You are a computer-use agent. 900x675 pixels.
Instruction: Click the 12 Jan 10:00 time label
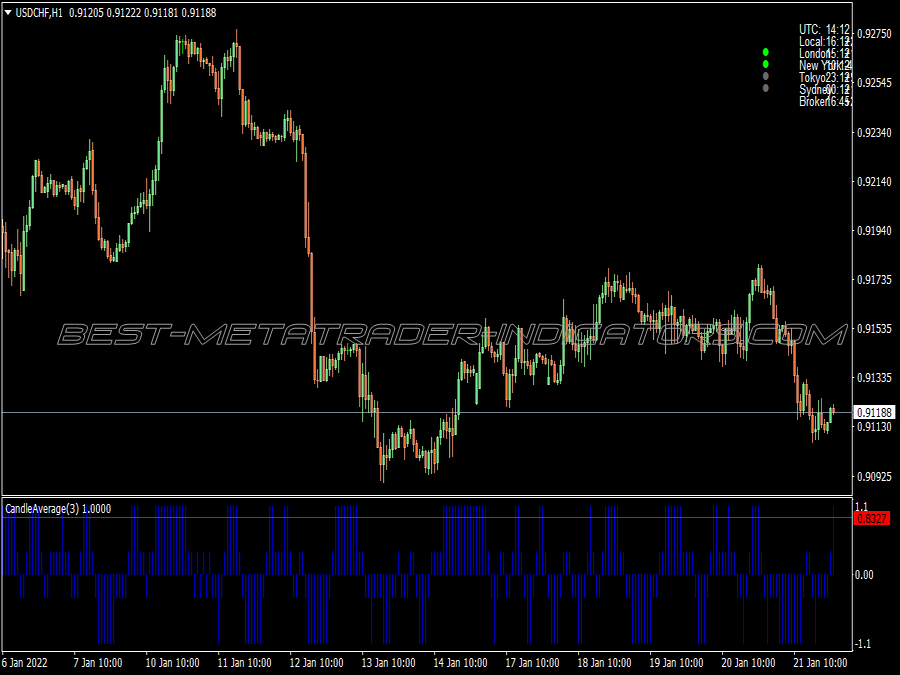click(316, 662)
